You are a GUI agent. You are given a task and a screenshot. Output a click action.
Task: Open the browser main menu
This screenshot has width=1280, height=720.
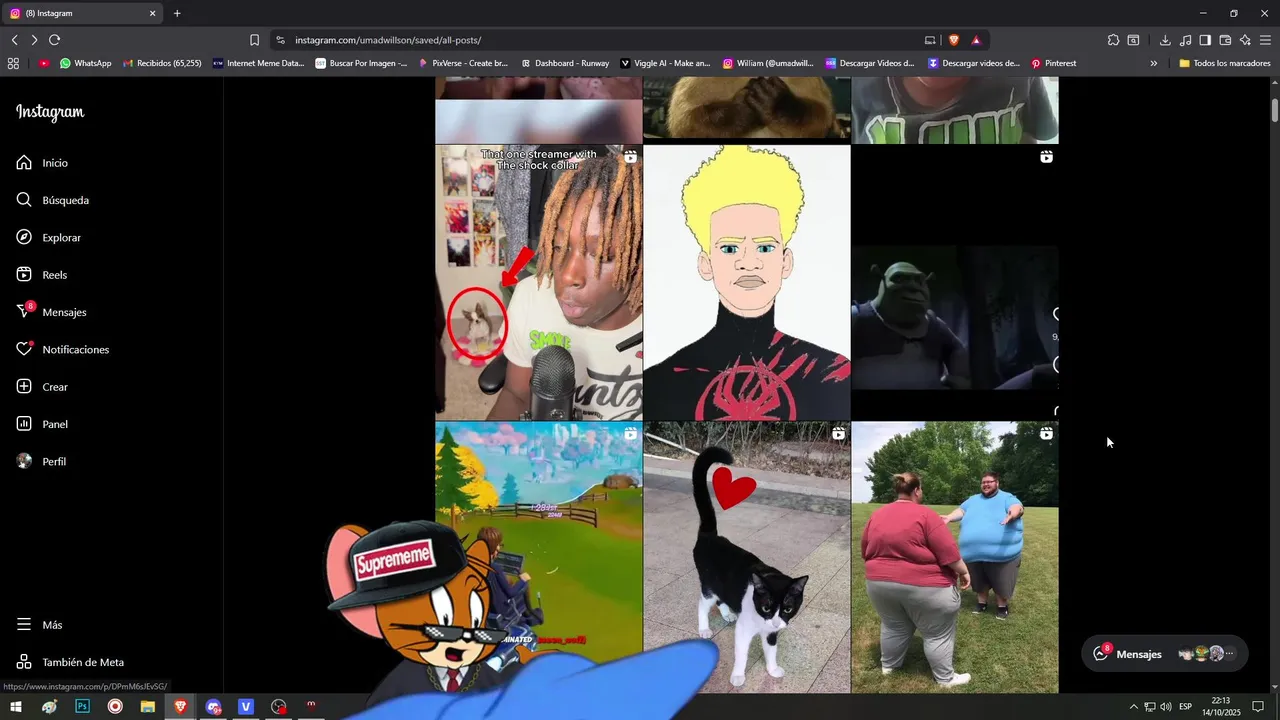pos(1265,40)
